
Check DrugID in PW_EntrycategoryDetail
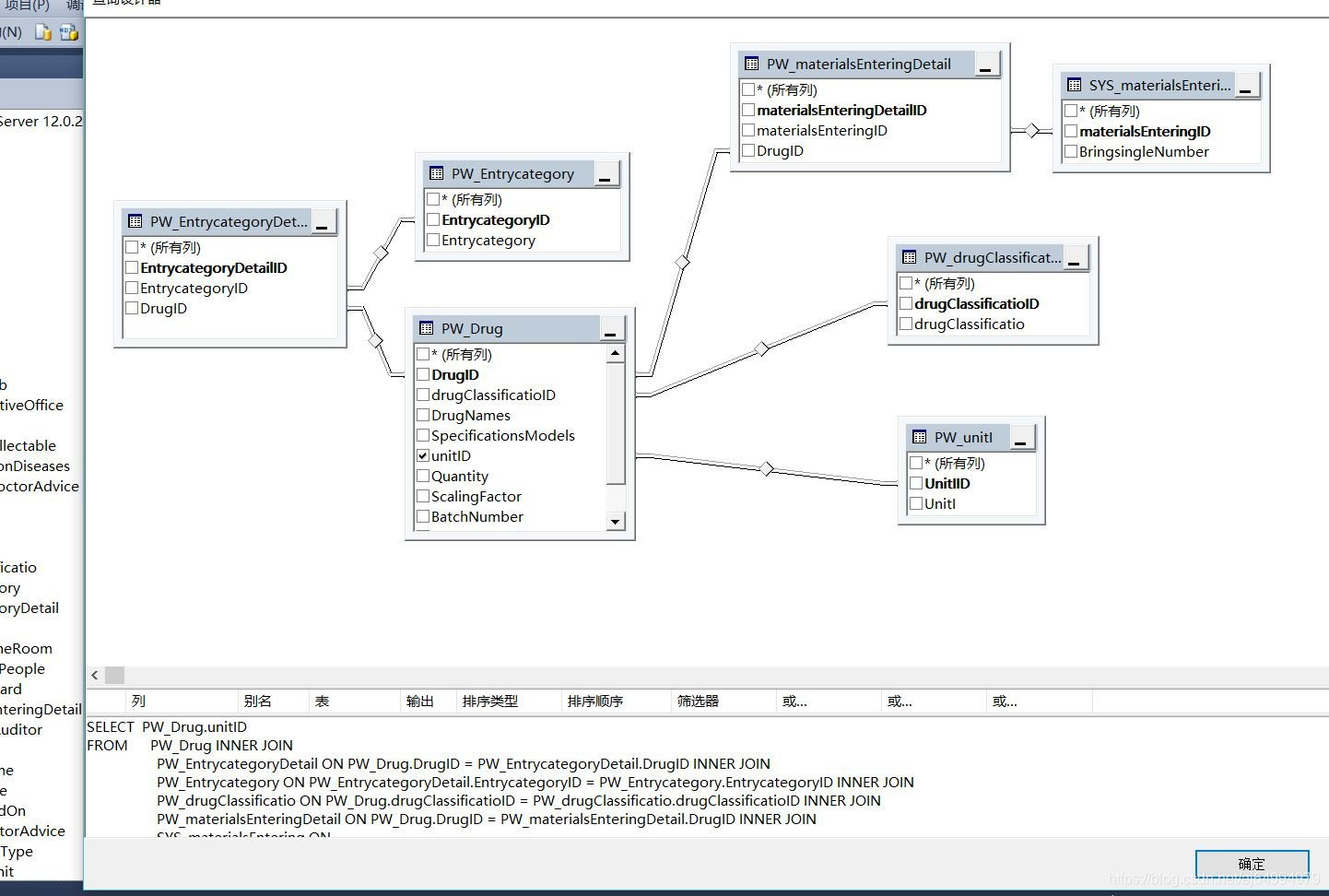pyautogui.click(x=132, y=308)
